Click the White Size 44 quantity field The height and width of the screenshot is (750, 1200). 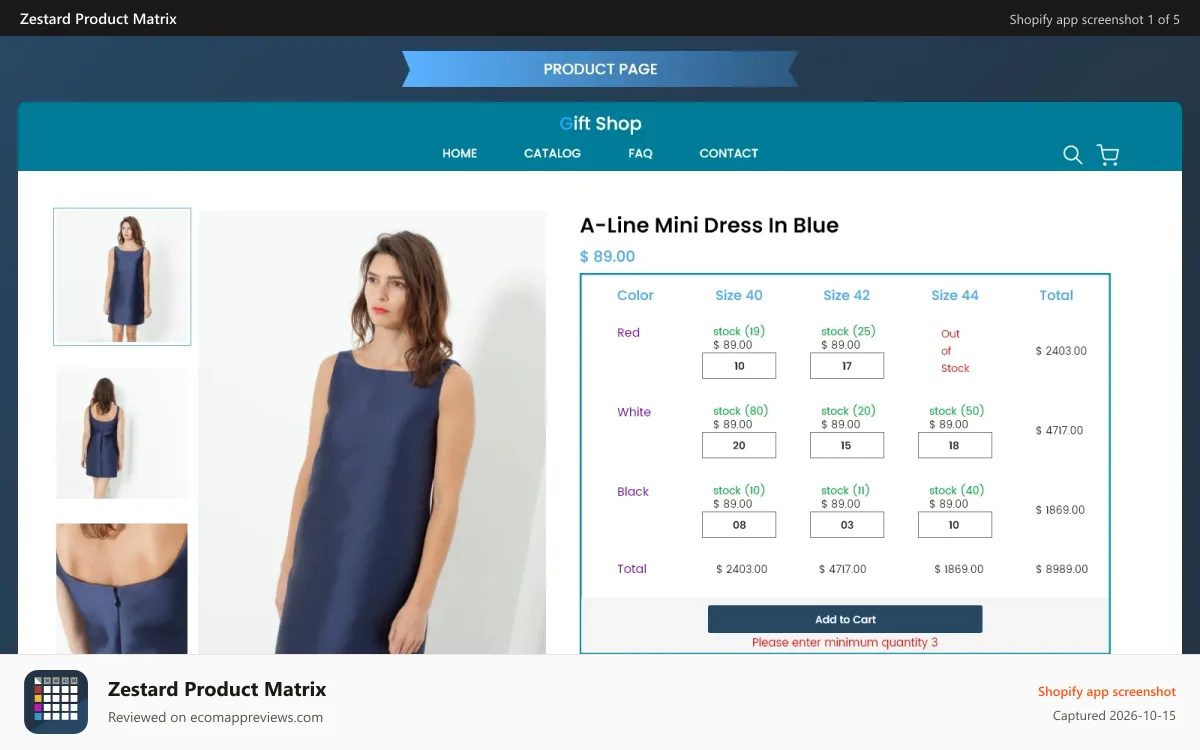point(955,445)
